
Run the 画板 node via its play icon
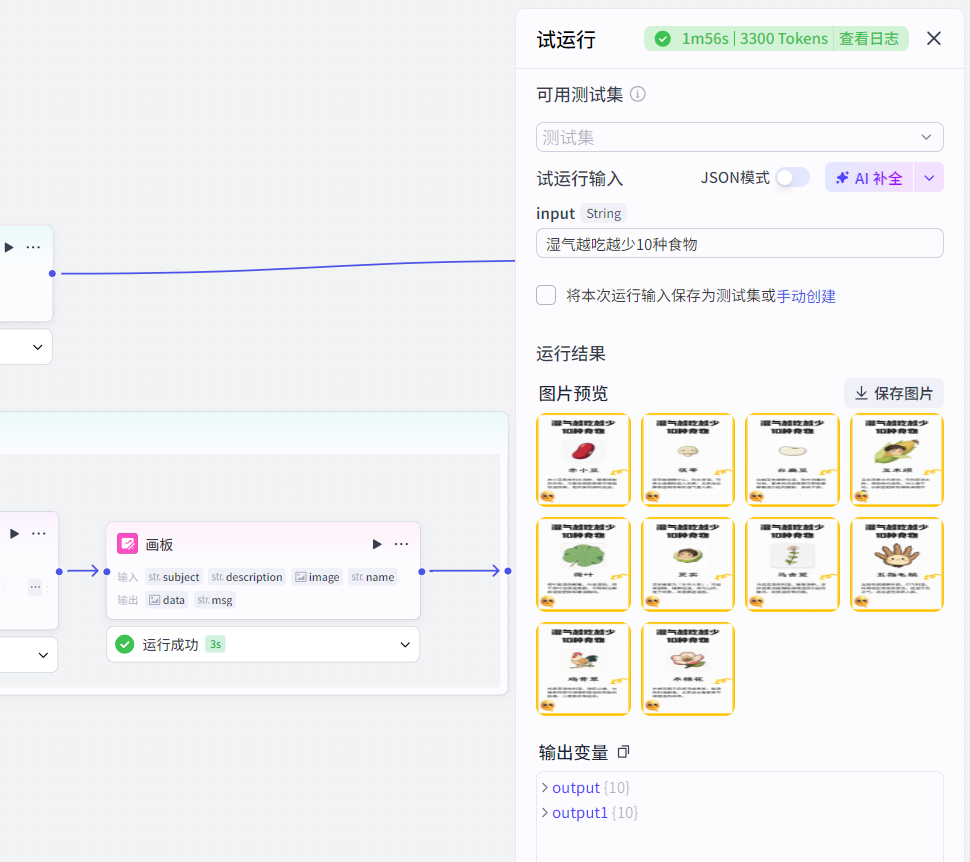click(x=376, y=543)
